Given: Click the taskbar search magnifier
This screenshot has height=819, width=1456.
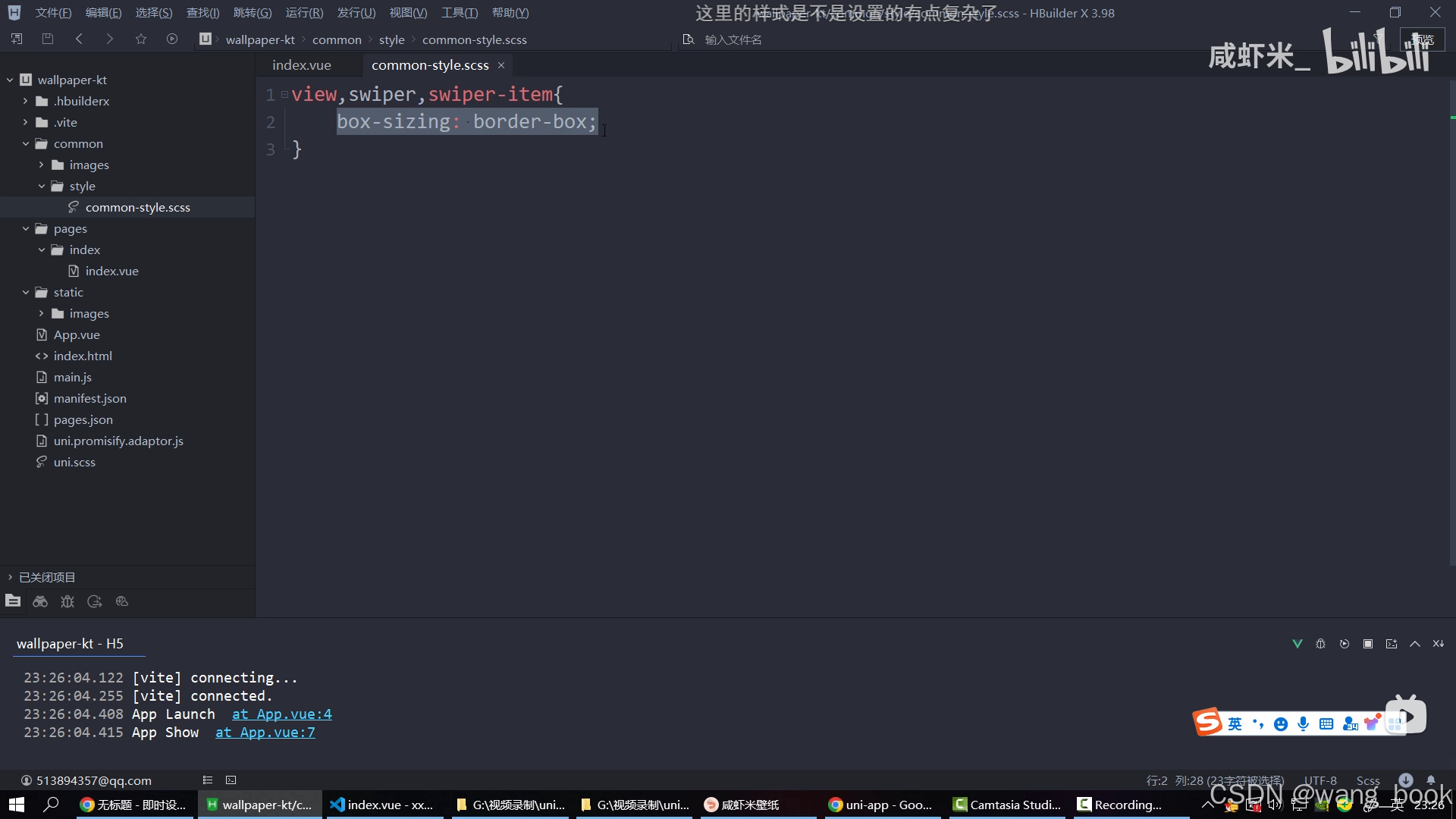Looking at the screenshot, I should [51, 805].
